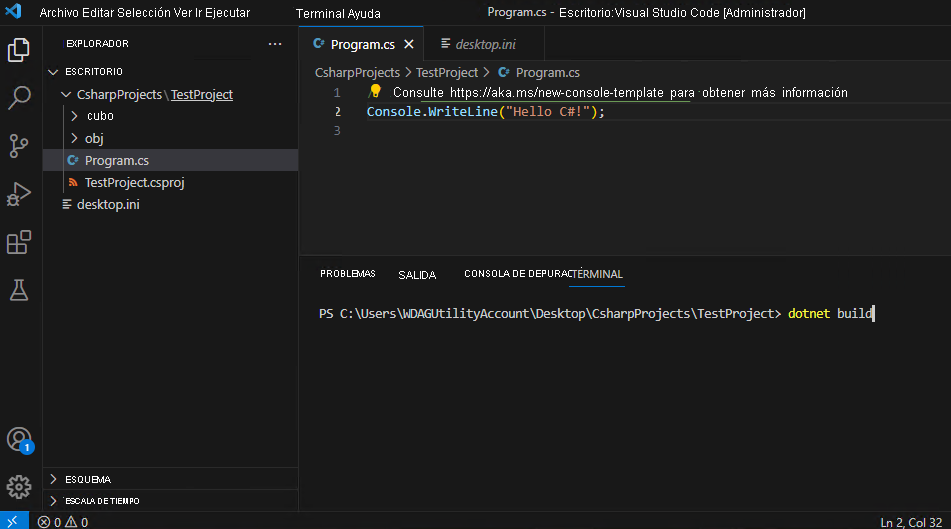The image size is (951, 529).
Task: Open the Selección menu
Action: (143, 13)
